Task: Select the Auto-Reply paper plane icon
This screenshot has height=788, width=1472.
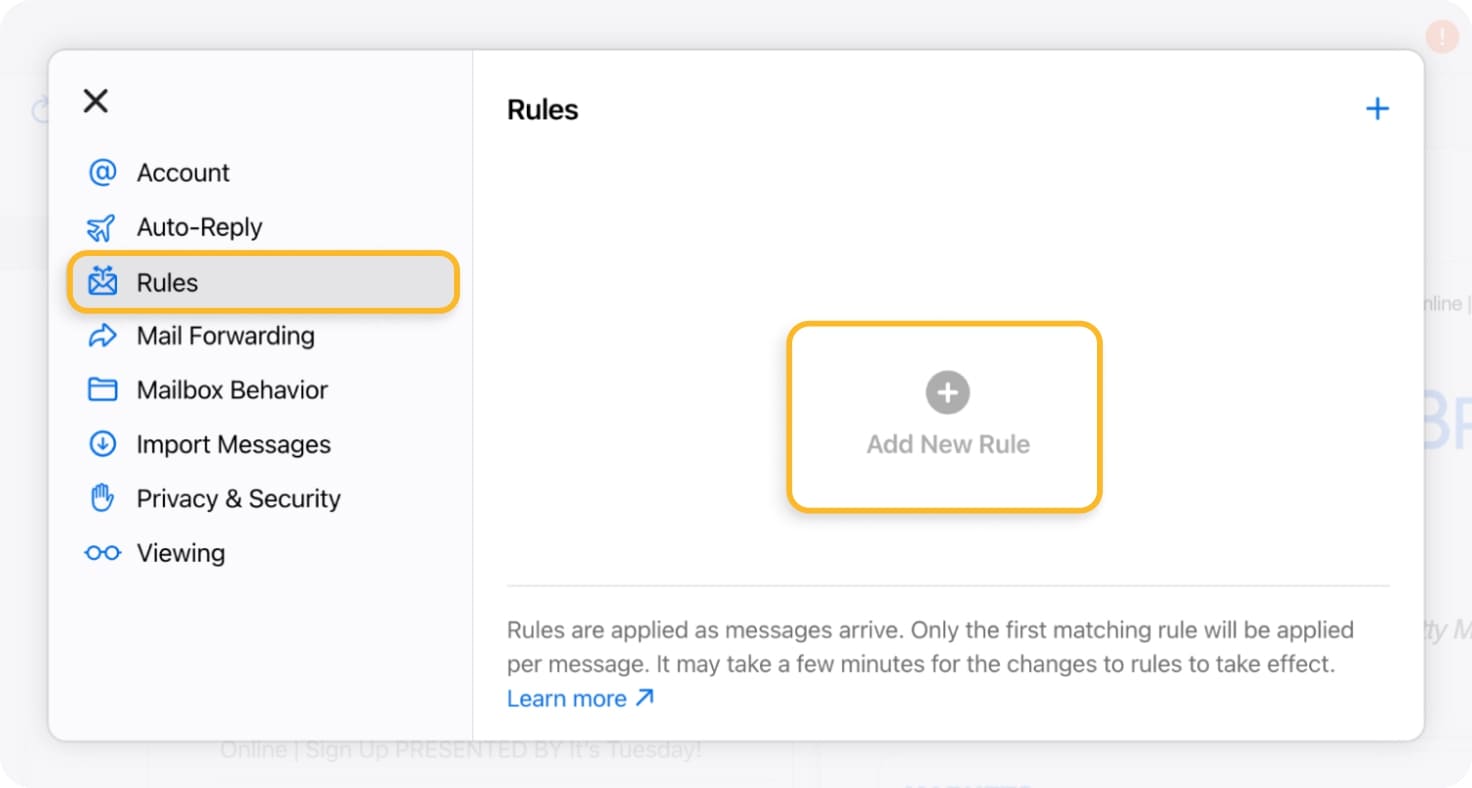Action: click(x=102, y=227)
